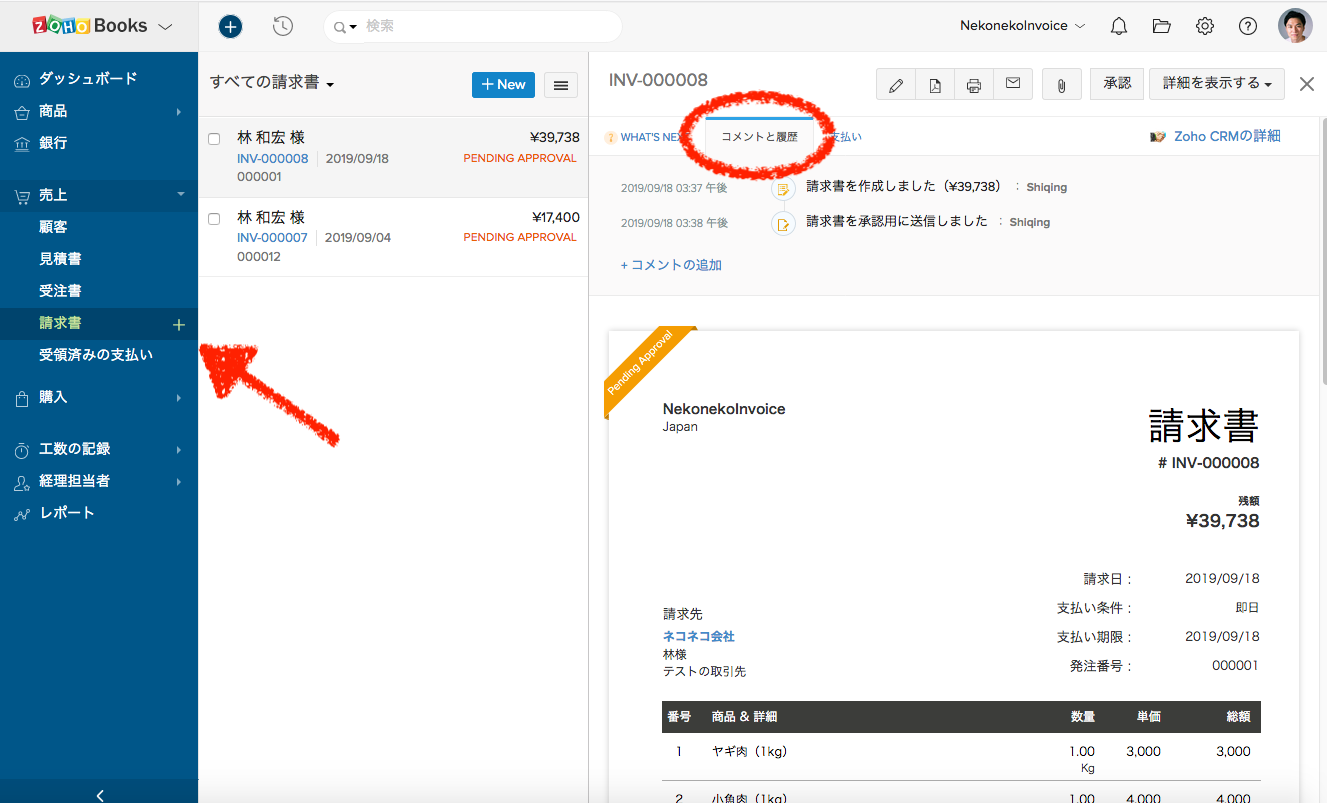
Task: Open the Zoho Books app switcher dropdown
Action: (x=165, y=27)
